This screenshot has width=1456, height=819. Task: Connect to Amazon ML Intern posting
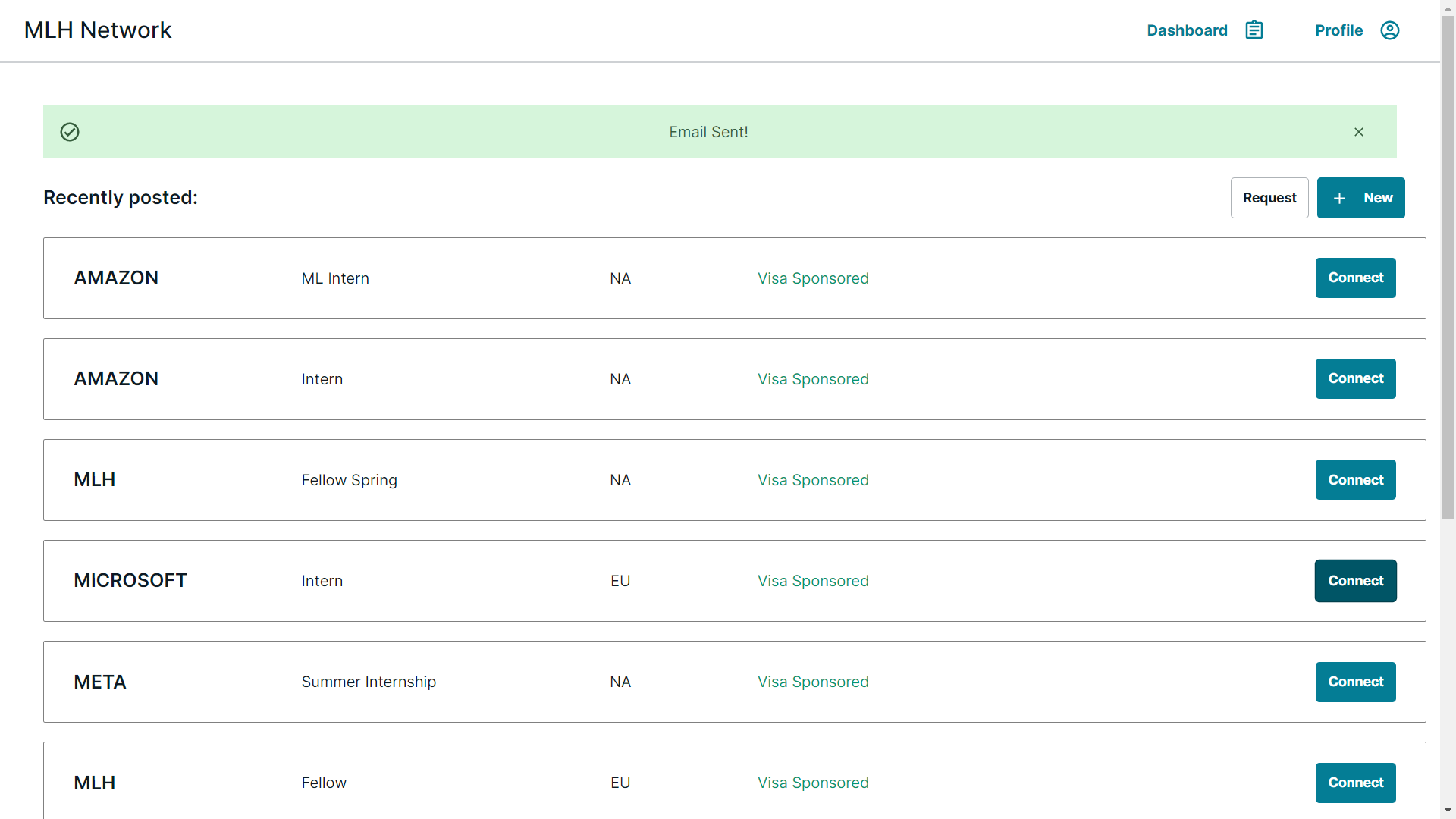point(1355,278)
